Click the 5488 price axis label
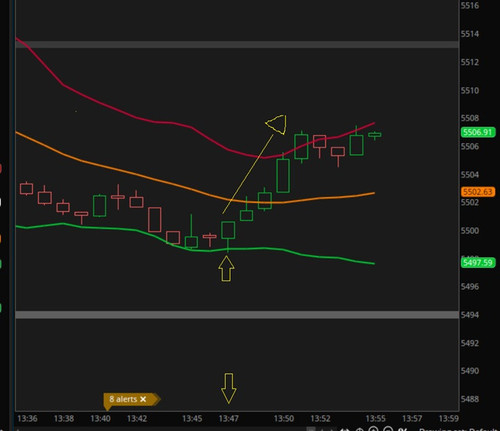Screen dimensions: 500x431 point(470,399)
